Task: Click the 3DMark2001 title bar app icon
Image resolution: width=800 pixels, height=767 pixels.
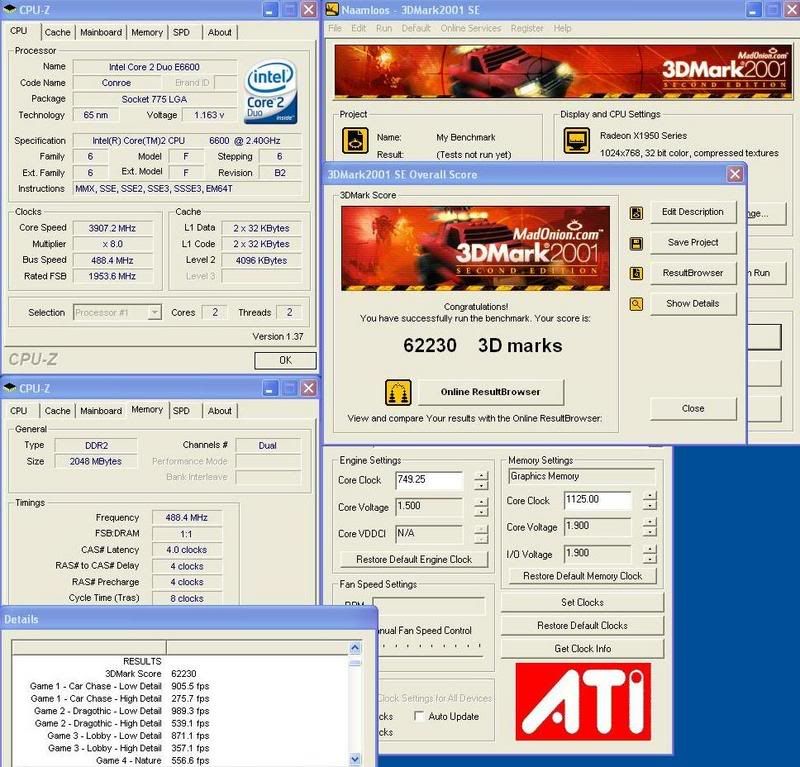Action: [x=332, y=9]
